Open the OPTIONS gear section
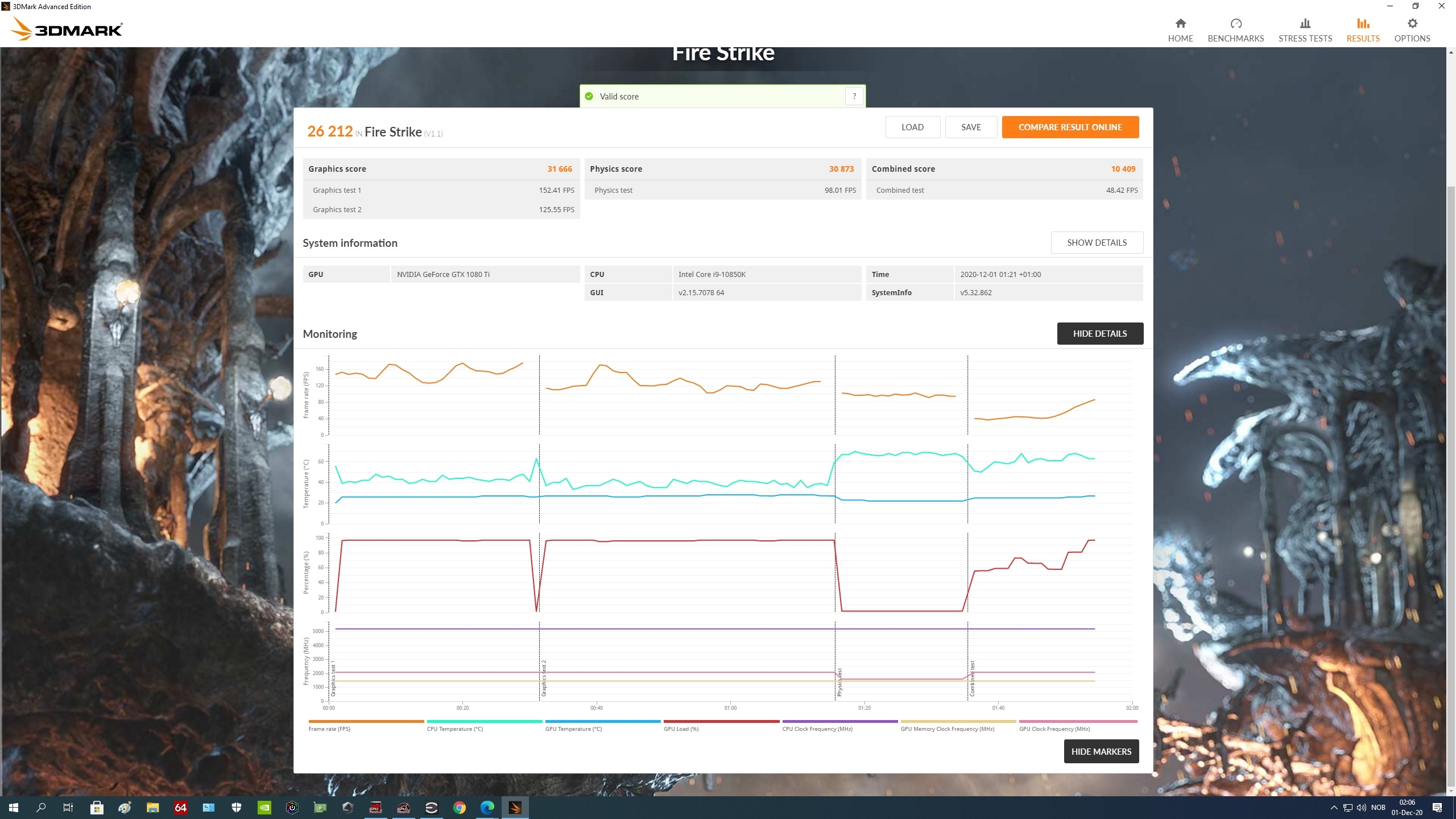Viewport: 1456px width, 819px height. tap(1412, 30)
